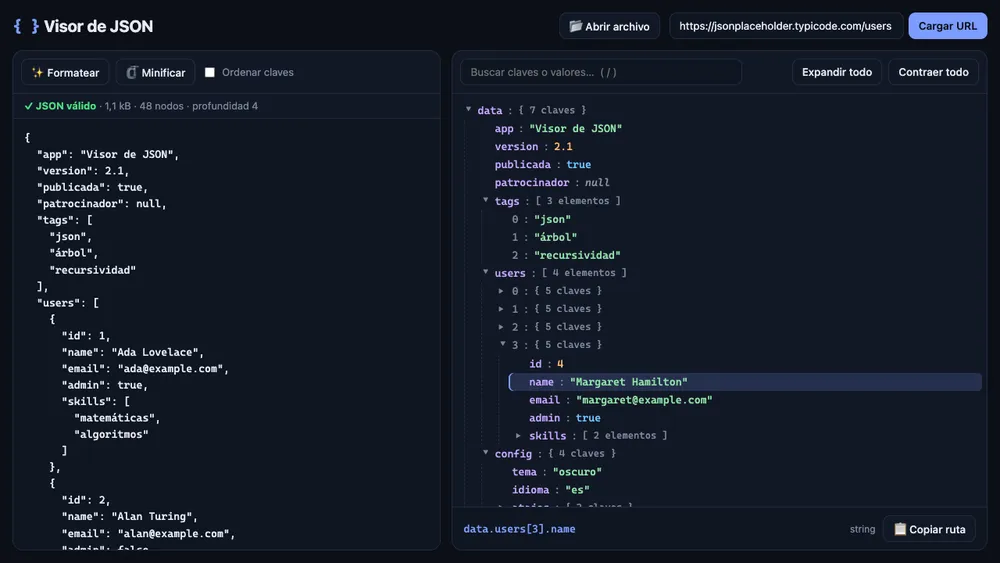Focus the URL input field
The height and width of the screenshot is (563, 1000).
click(x=786, y=26)
